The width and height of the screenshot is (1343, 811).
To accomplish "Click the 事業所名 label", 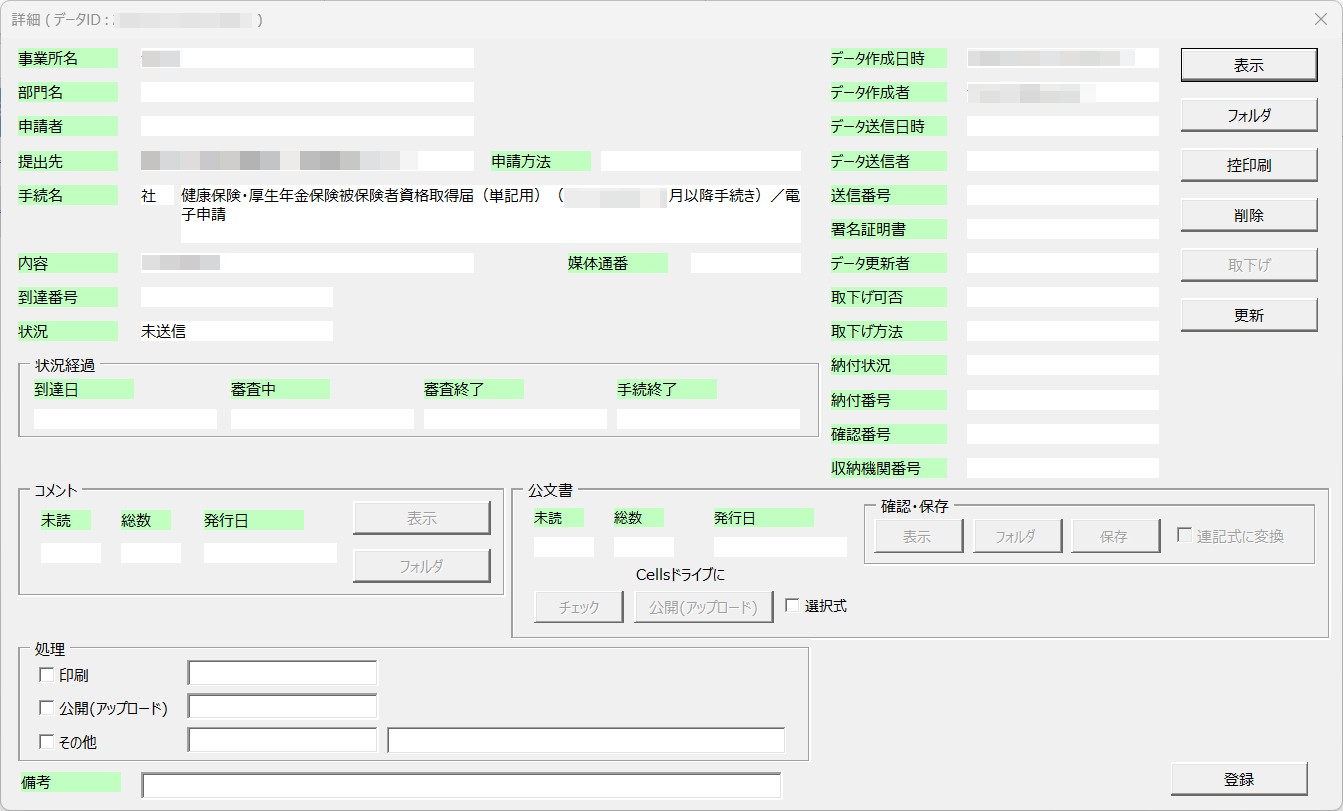I will click(67, 58).
